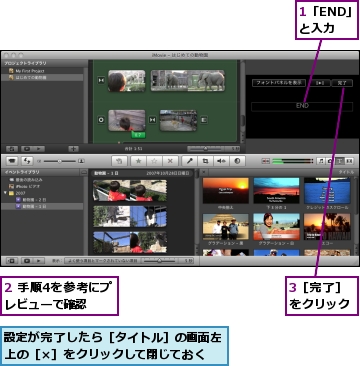Reject selection with the X button
This screenshot has height=366, width=360.
[170, 161]
